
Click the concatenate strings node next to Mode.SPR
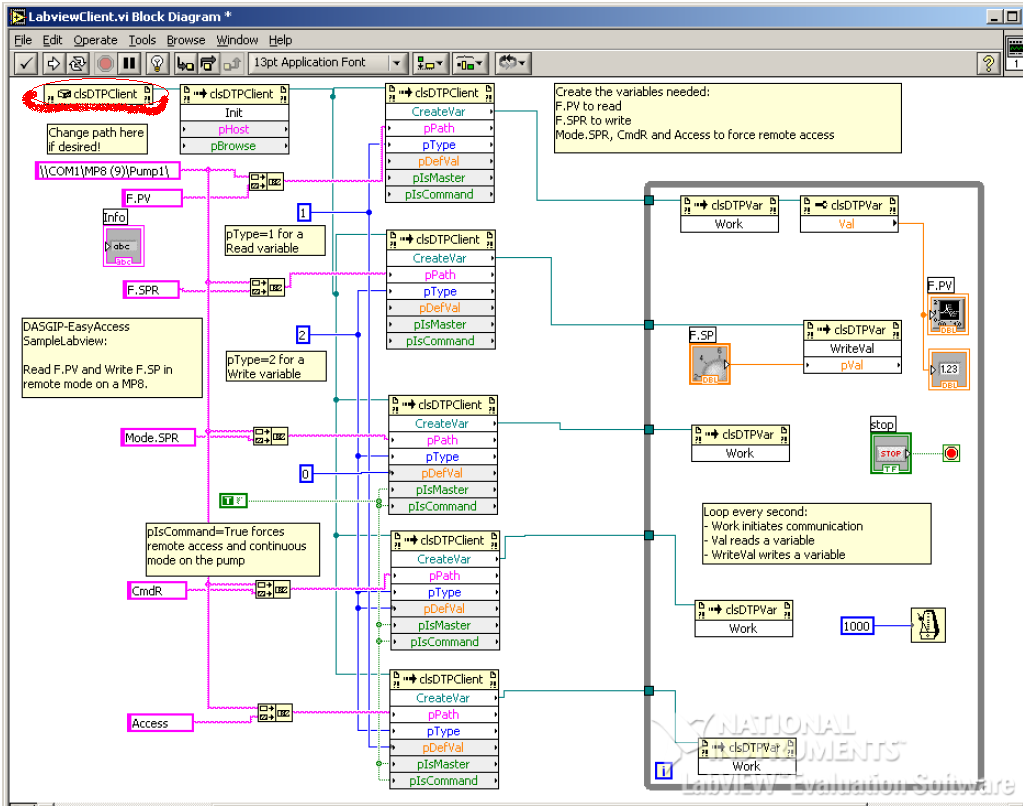(270, 436)
